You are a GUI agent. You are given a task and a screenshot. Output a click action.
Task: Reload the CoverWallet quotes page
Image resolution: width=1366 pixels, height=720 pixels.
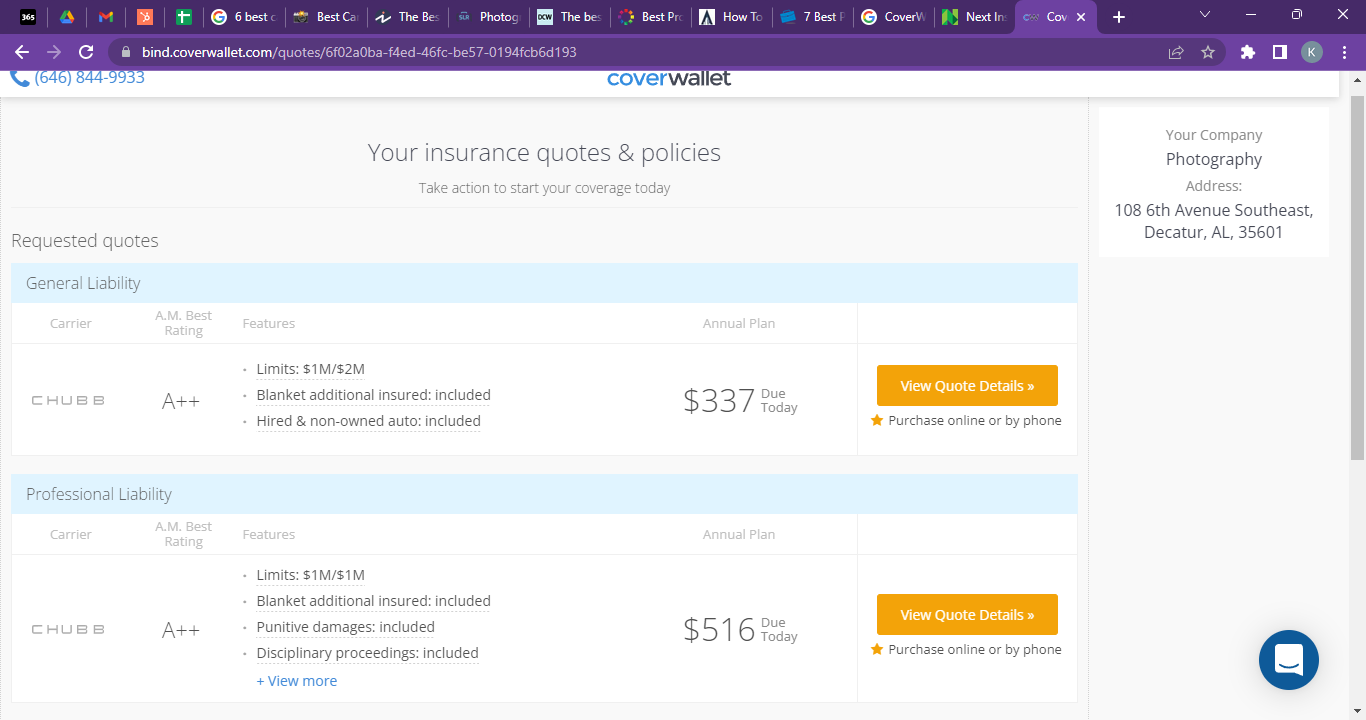[86, 52]
